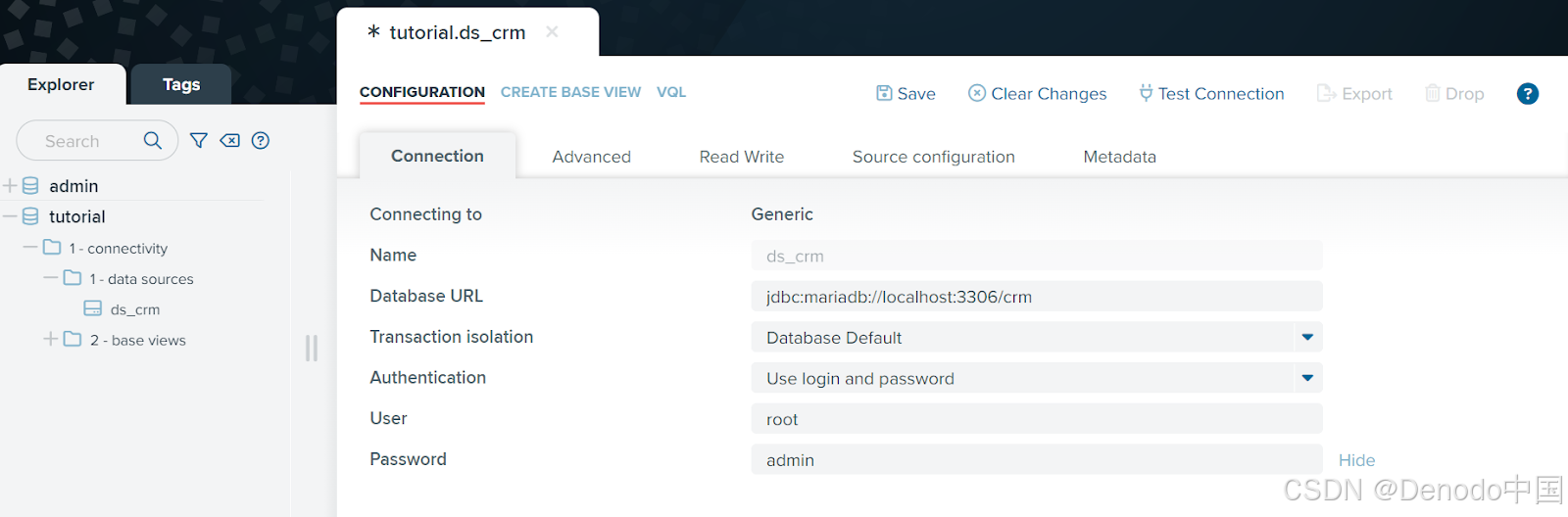The height and width of the screenshot is (517, 1568).
Task: Open the CONFIGURATION section
Action: [422, 92]
